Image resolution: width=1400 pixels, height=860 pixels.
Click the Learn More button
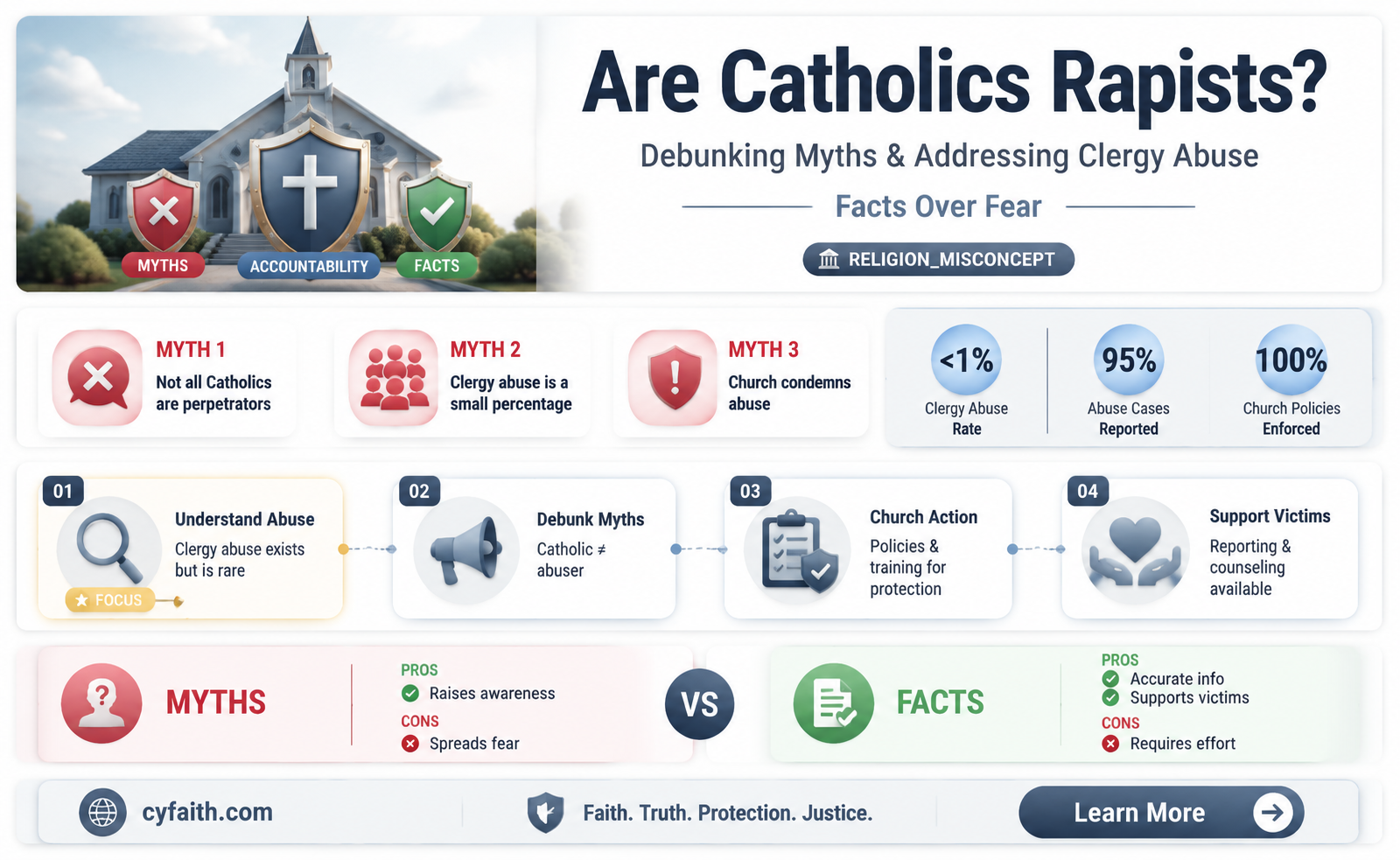(x=1161, y=812)
